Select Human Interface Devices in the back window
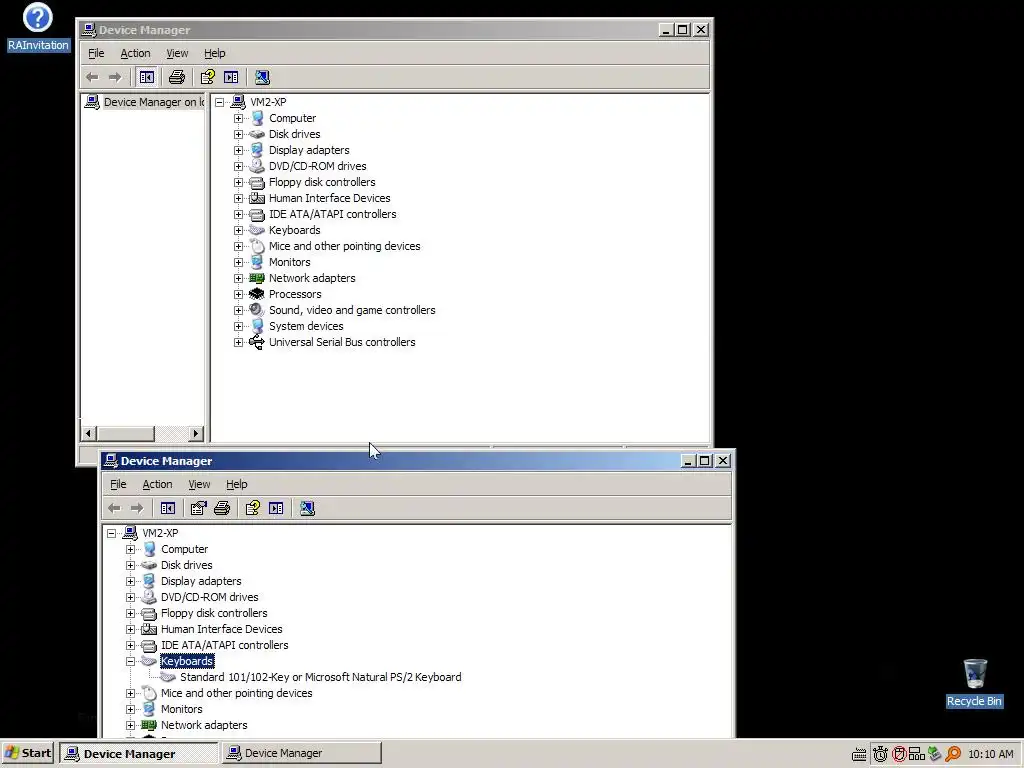The width and height of the screenshot is (1024, 768). pos(330,199)
